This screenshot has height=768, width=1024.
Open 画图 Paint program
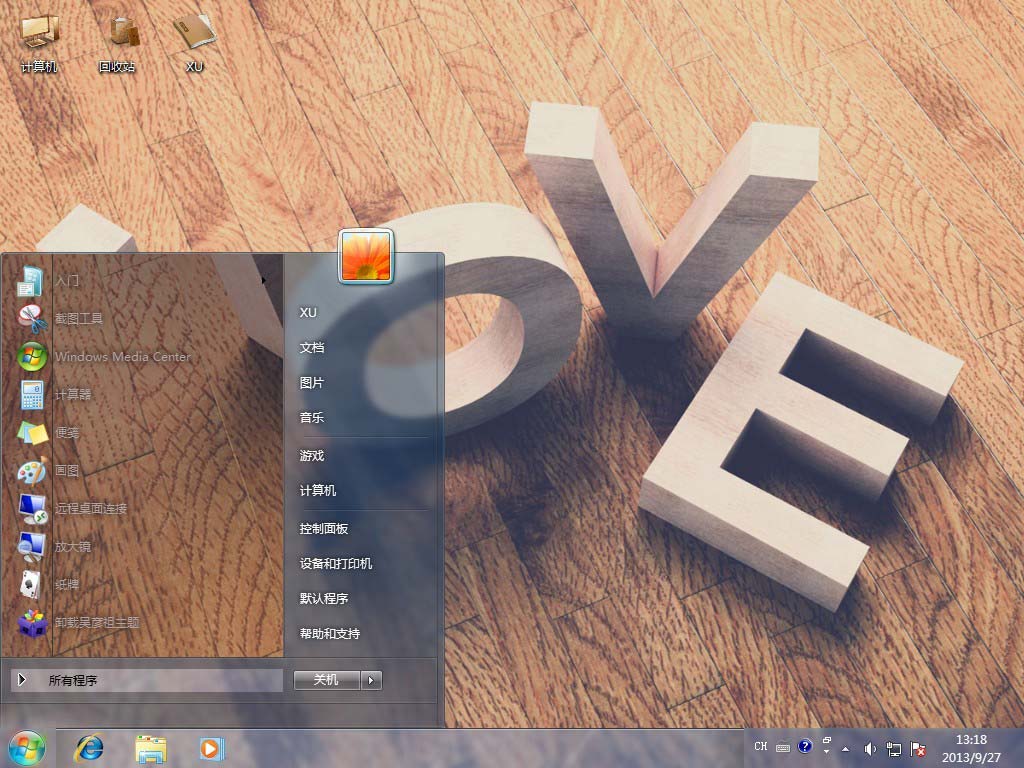coord(66,471)
